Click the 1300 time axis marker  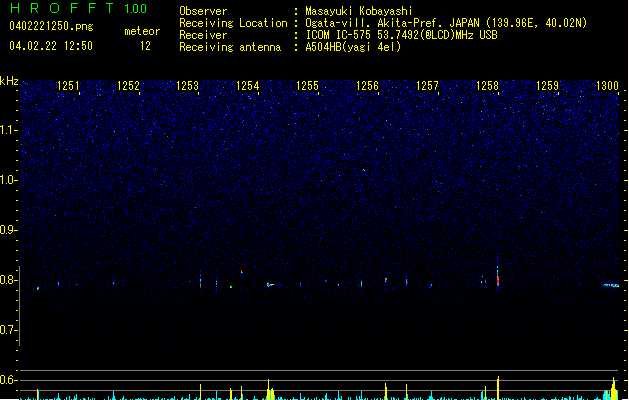[x=607, y=86]
